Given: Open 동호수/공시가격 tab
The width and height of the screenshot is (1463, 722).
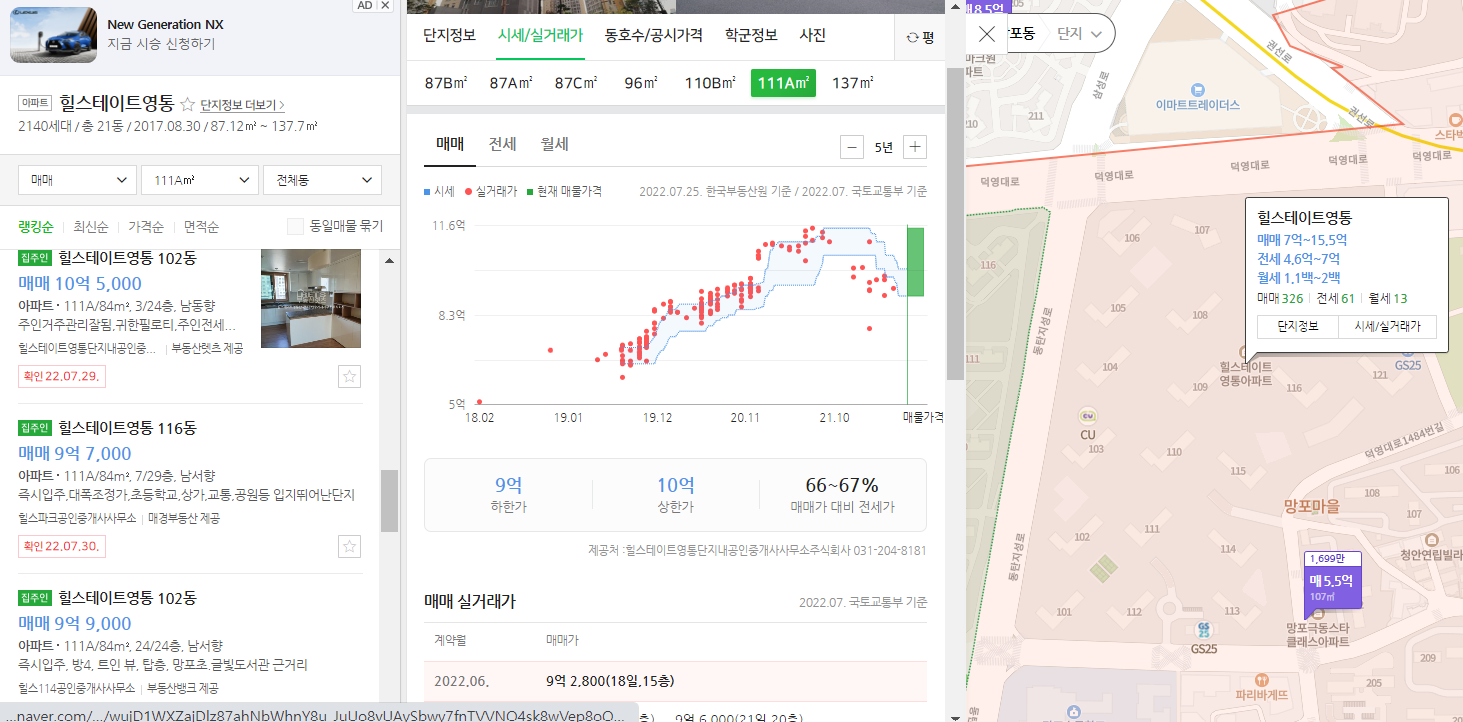Looking at the screenshot, I should pyautogui.click(x=654, y=35).
